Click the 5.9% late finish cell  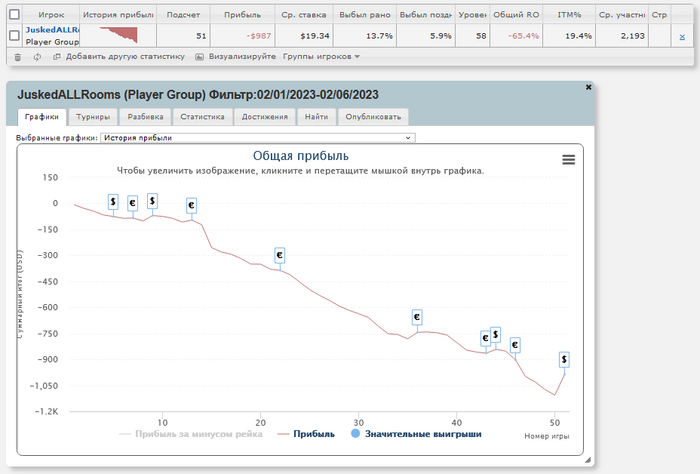pos(425,36)
